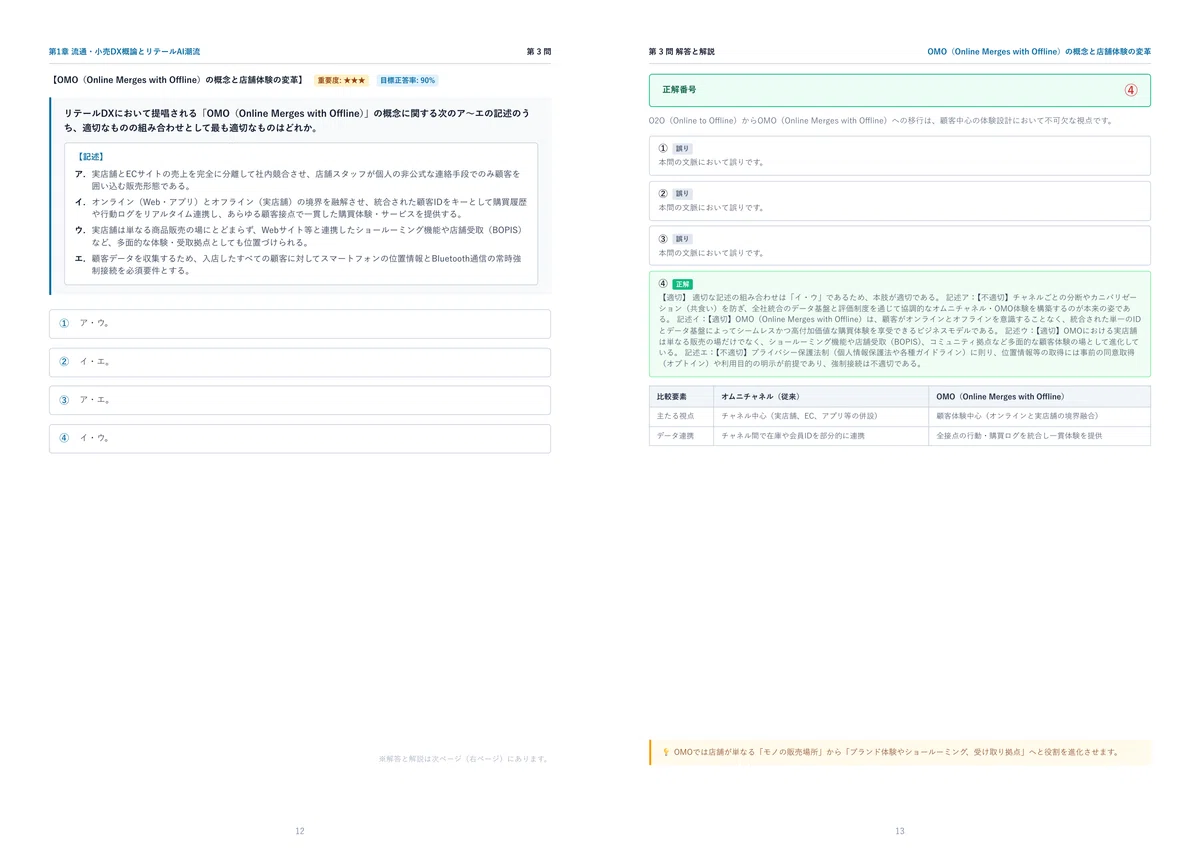The image size is (1200, 848).
Task: Click page number 13
Action: [900, 831]
